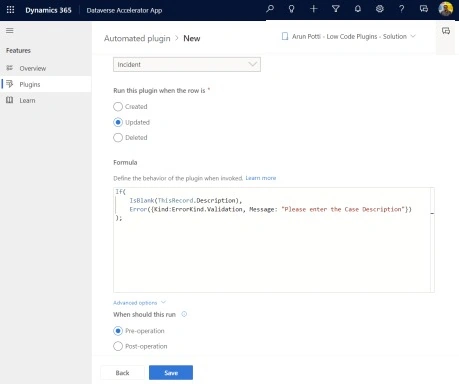The image size is (459, 384).
Task: Click the Learn book icon
Action: 10,100
